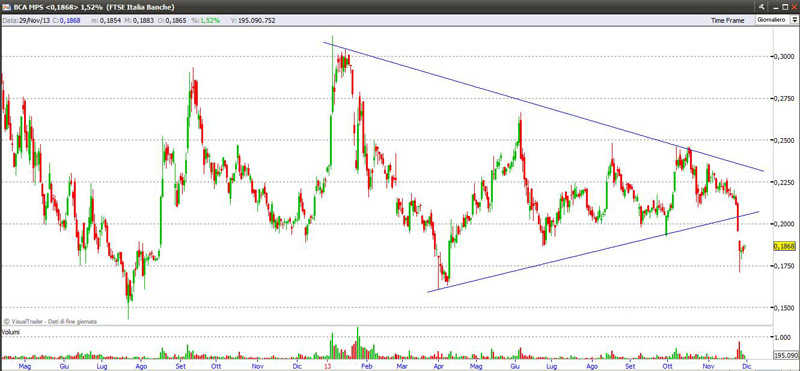
Task: Maximize the BCA MPS chart window
Action: (x=785, y=7)
